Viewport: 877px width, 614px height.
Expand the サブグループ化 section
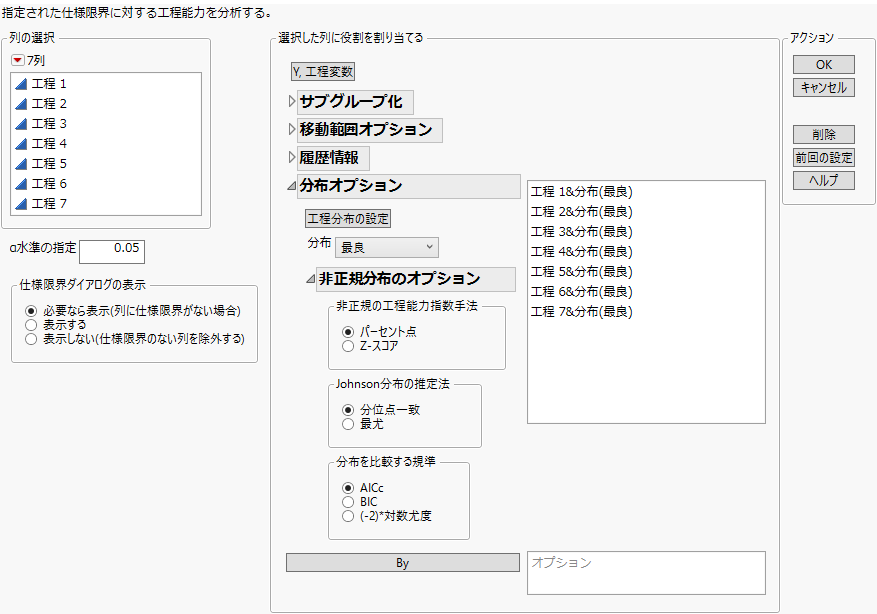pos(352,101)
